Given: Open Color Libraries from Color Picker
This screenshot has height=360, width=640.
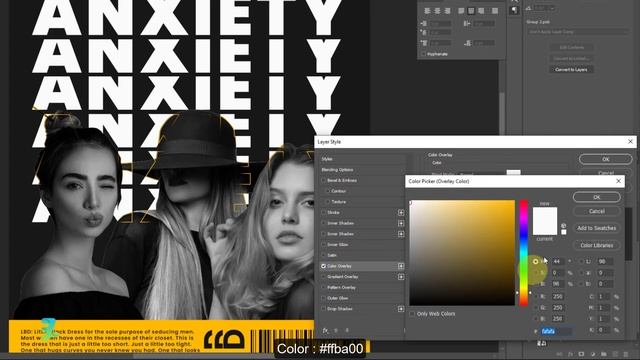Looking at the screenshot, I should (597, 245).
